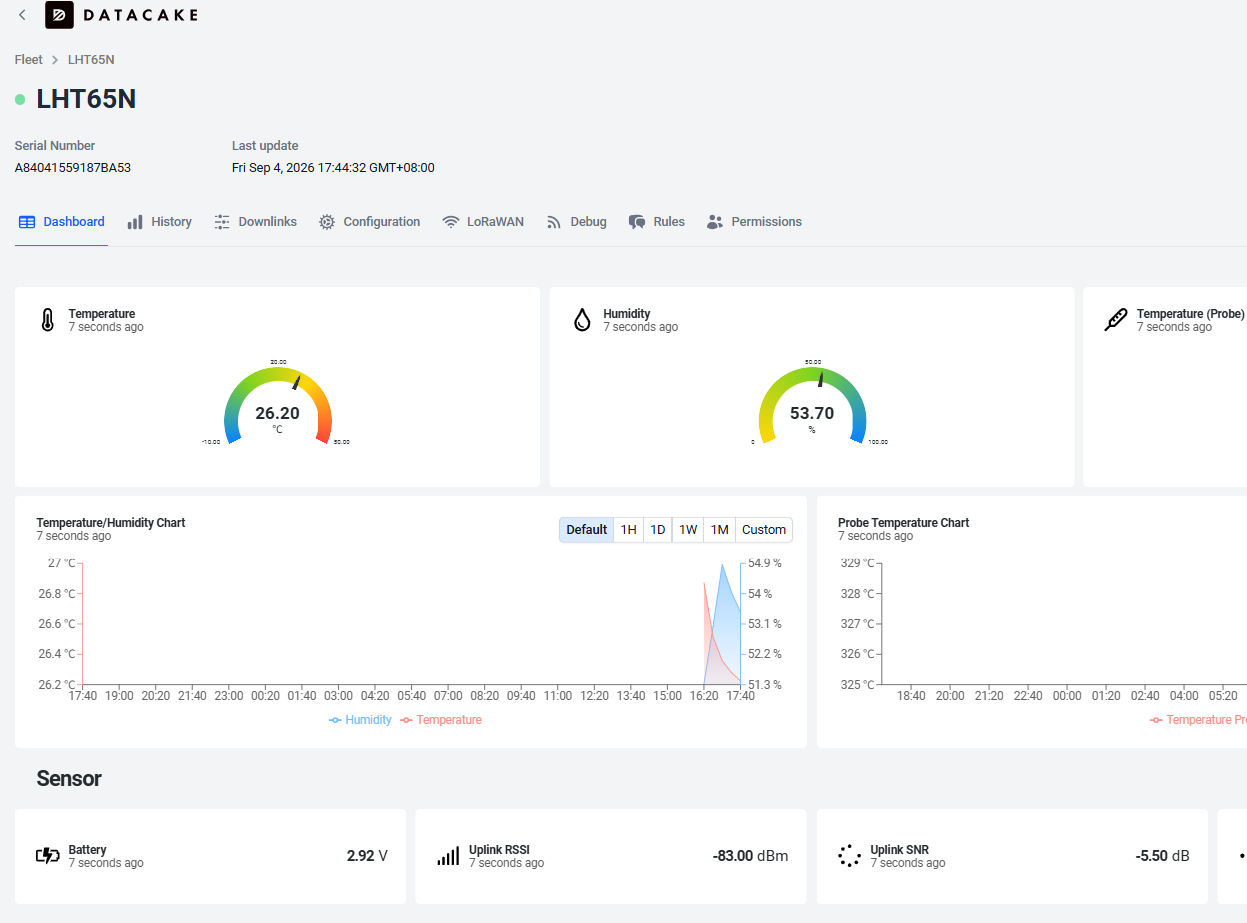The width and height of the screenshot is (1247, 923).
Task: Click the Datacake logo icon
Action: pos(59,15)
